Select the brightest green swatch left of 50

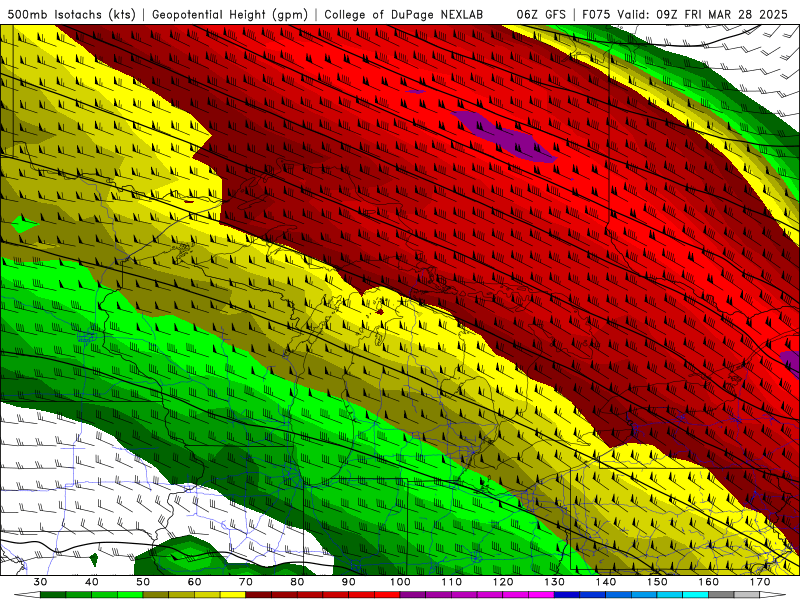(x=130, y=595)
